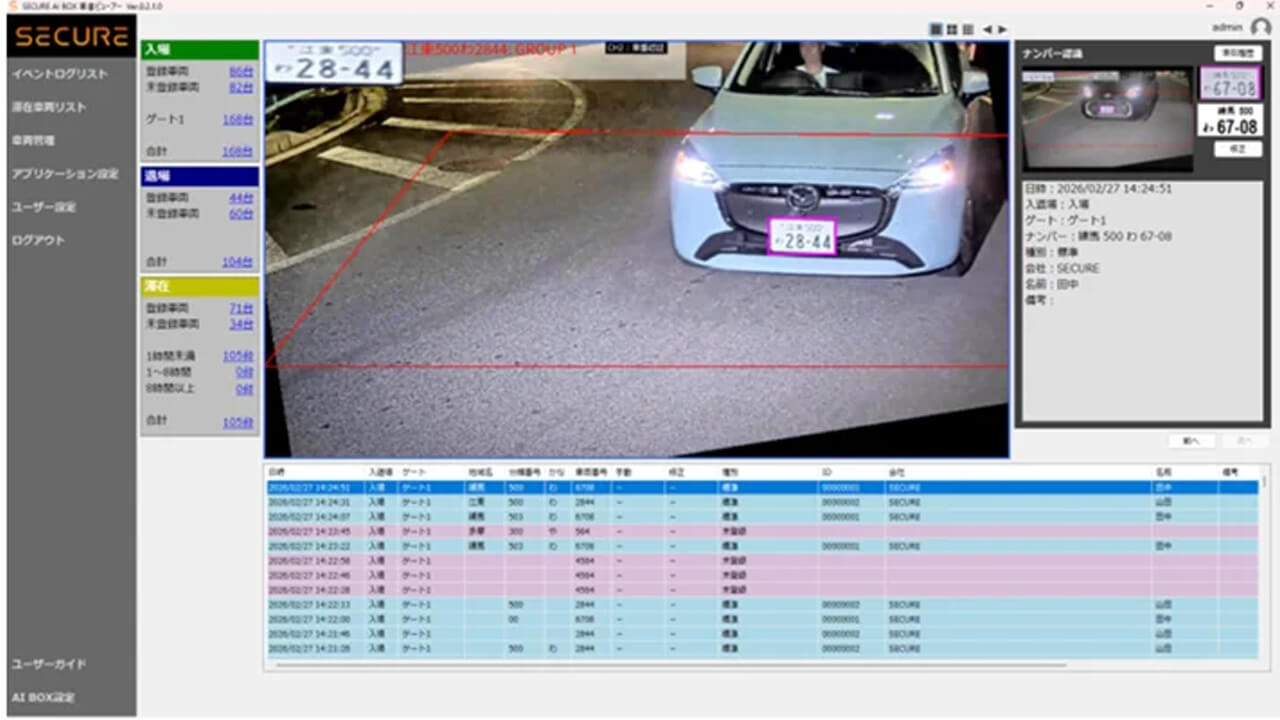Select log row 2026/02/27 14:23:45
Viewport: 1280px width, 720px height.
(x=762, y=532)
